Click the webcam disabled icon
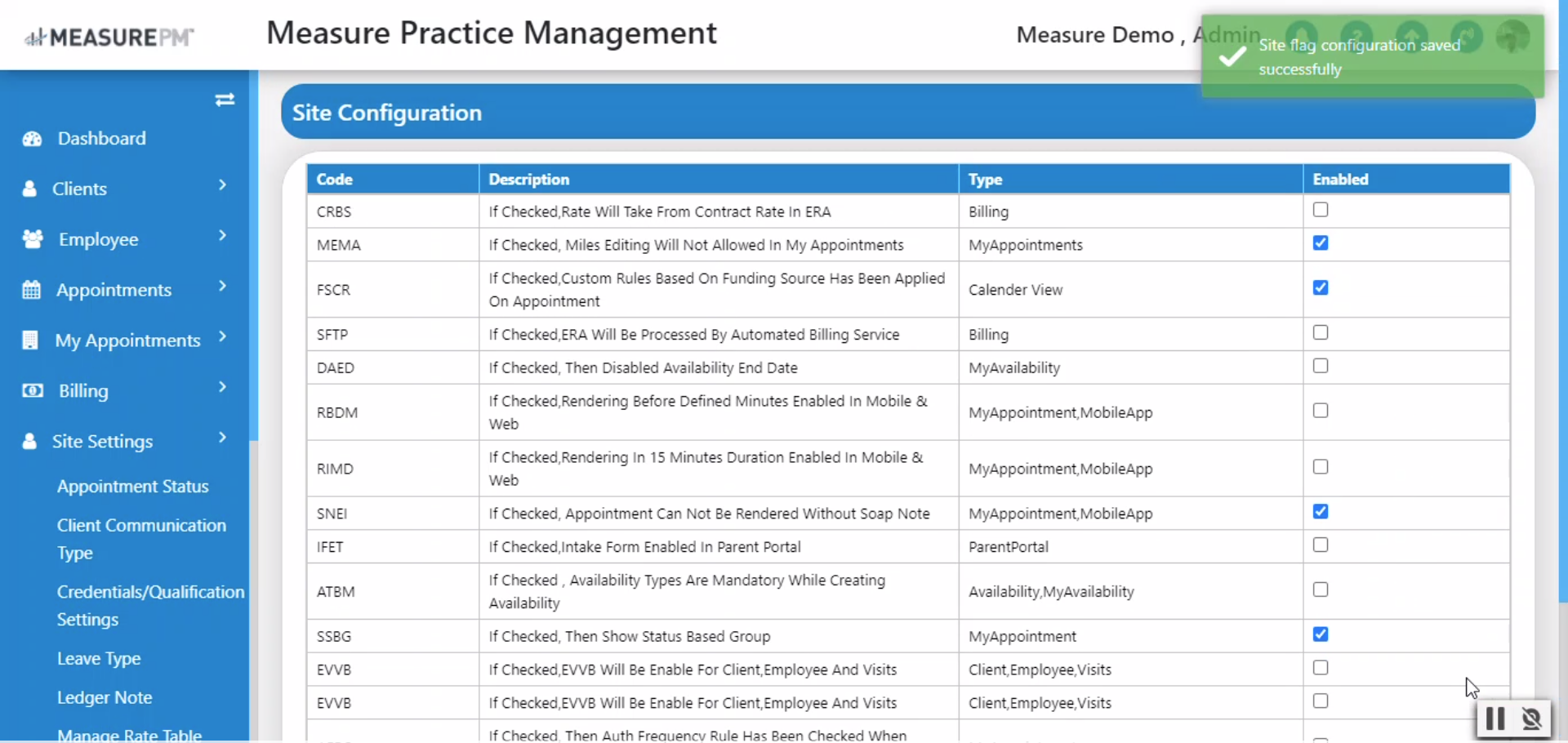The width and height of the screenshot is (1568, 743). [x=1531, y=719]
